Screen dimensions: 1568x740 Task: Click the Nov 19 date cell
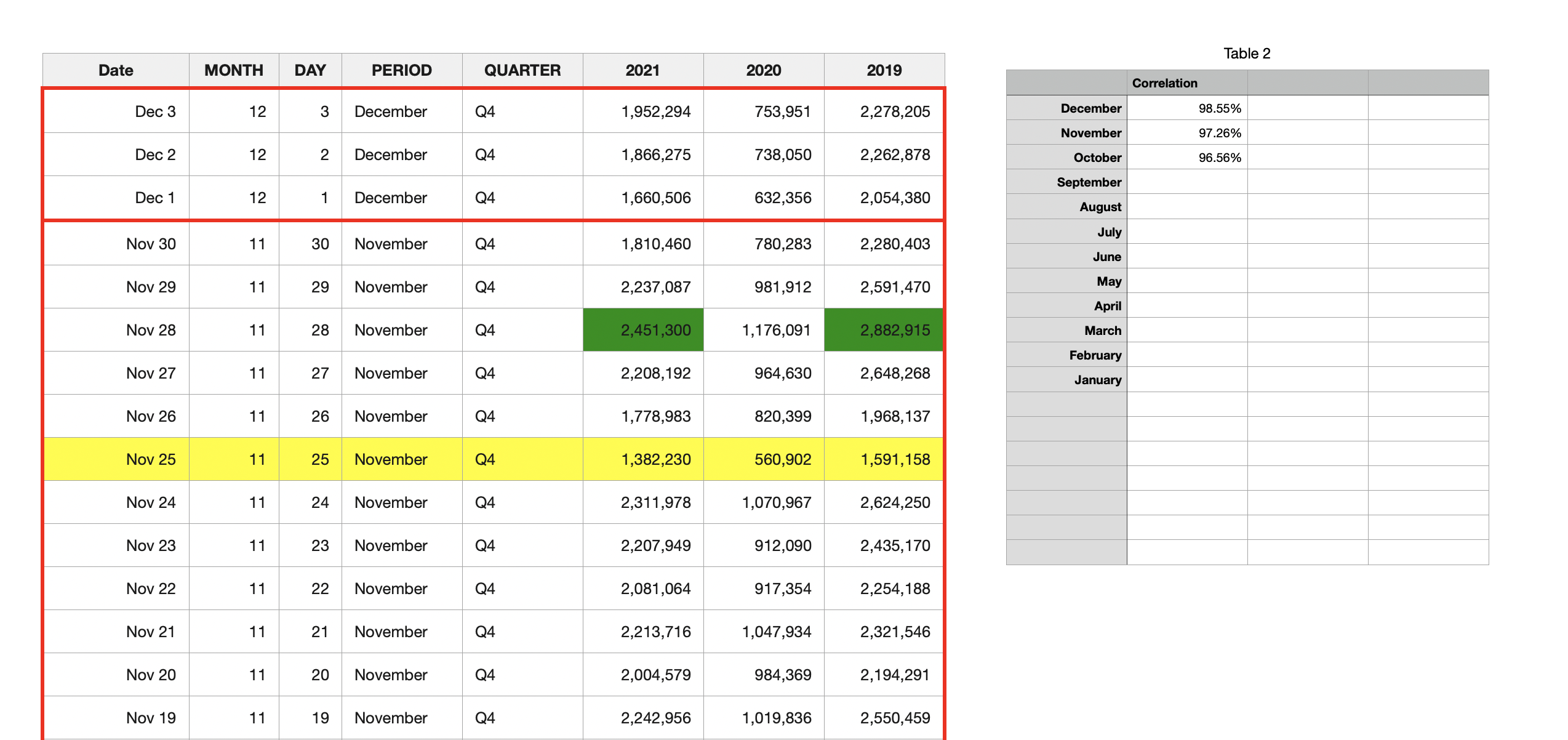tap(116, 718)
